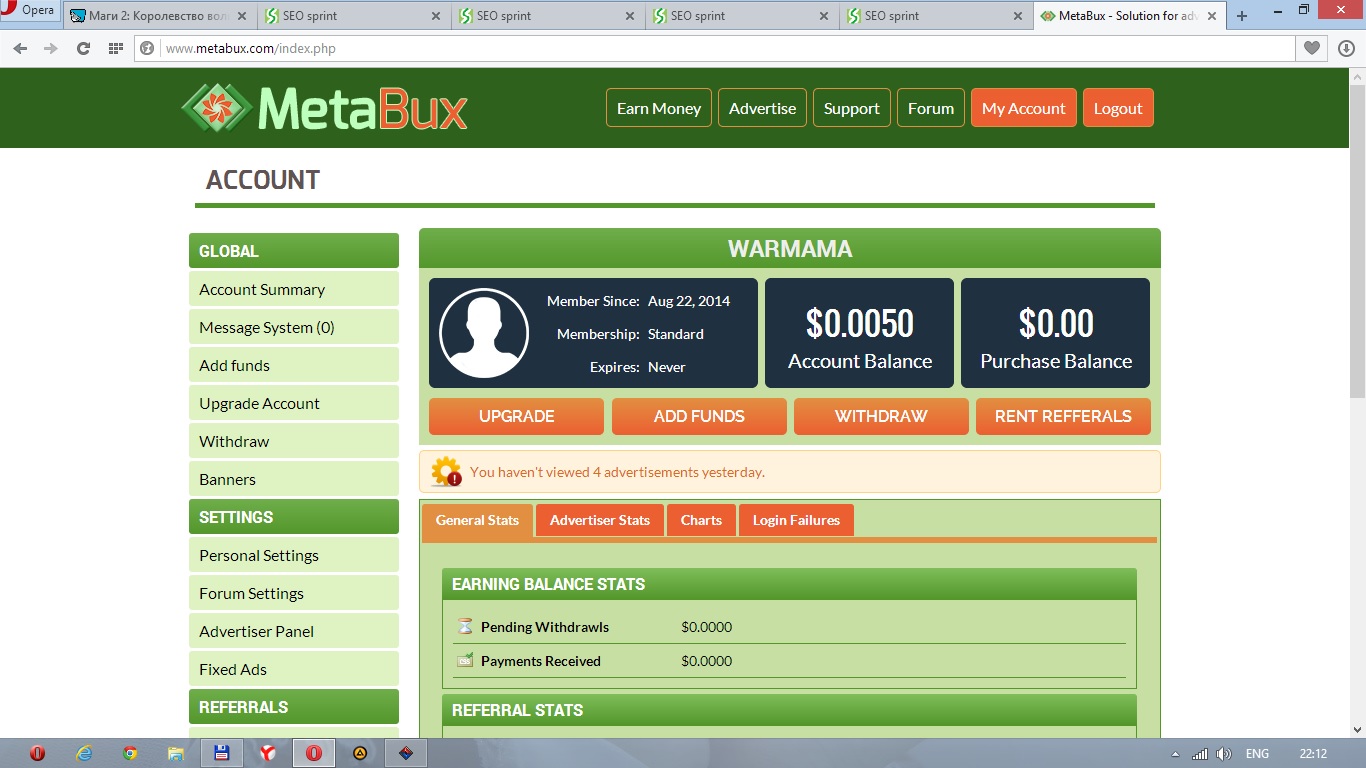Screen dimensions: 1366x768
Task: Open the Opera menu button
Action: [29, 11]
